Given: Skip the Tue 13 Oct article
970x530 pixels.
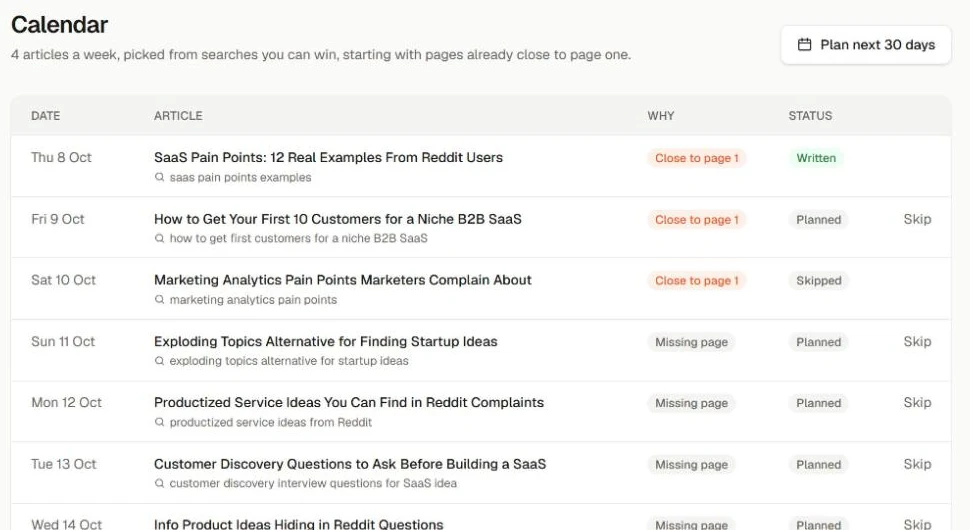Looking at the screenshot, I should tap(917, 464).
